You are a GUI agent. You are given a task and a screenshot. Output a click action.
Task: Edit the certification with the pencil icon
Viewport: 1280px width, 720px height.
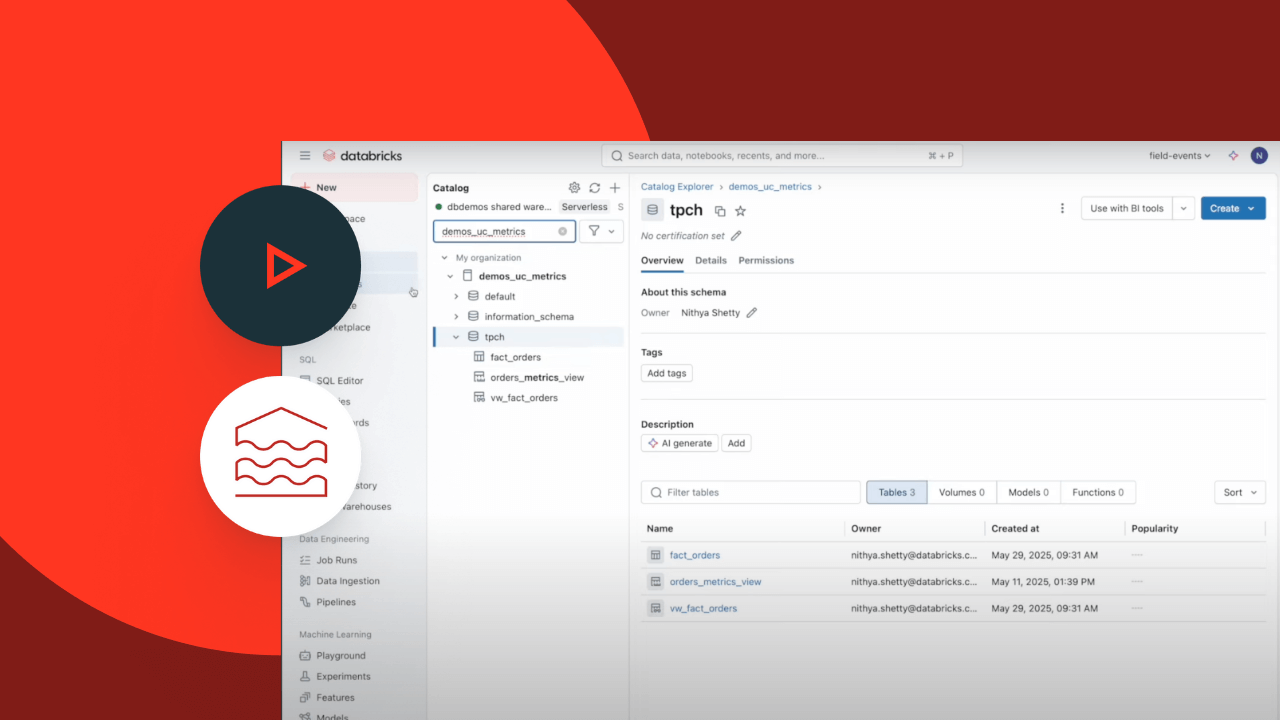click(x=736, y=236)
